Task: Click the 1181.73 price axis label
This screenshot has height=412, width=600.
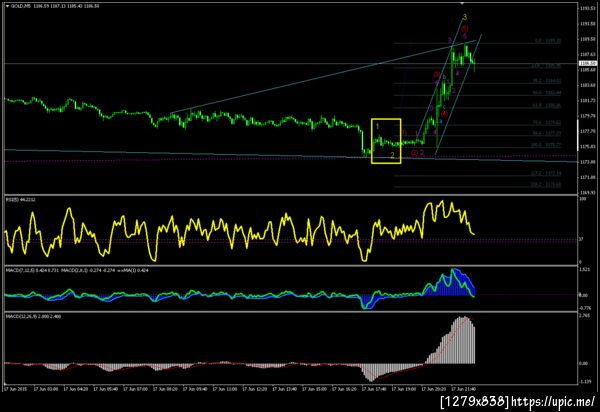Action: coord(587,101)
